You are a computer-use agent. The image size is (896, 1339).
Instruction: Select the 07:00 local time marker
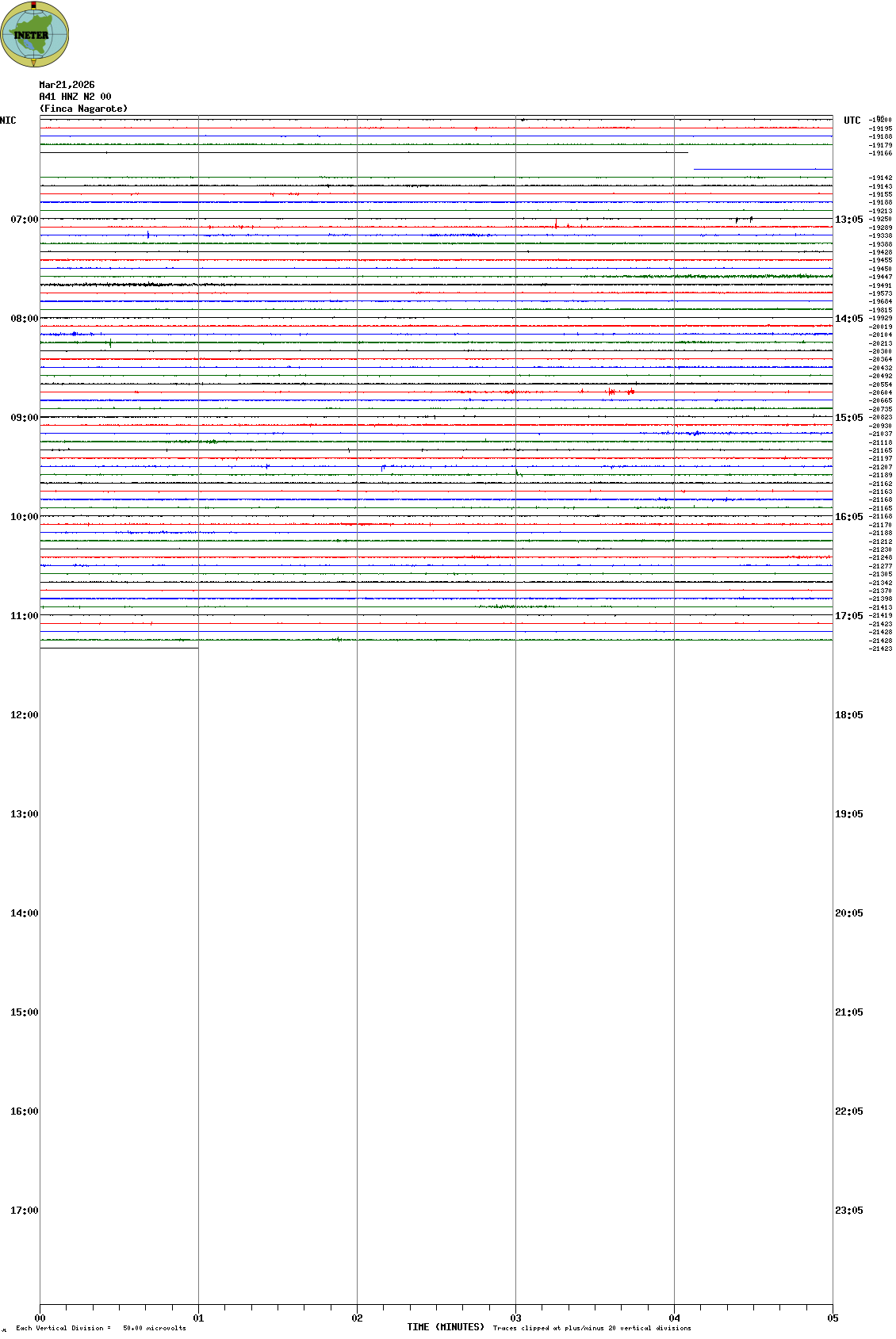[x=24, y=220]
